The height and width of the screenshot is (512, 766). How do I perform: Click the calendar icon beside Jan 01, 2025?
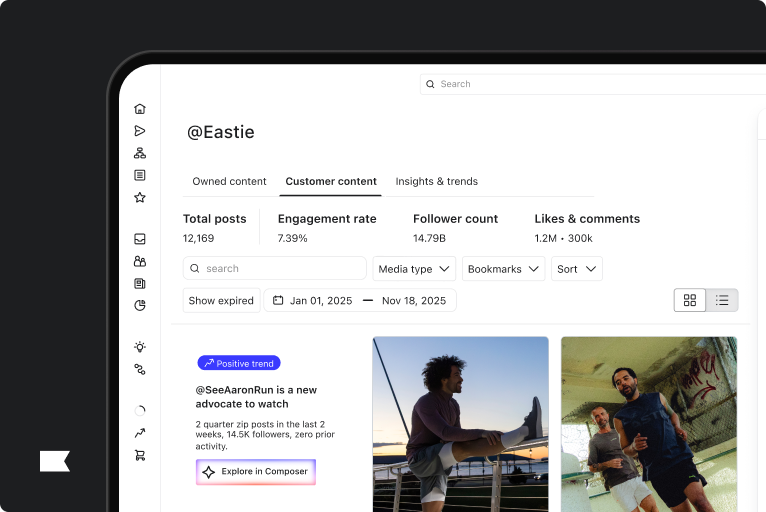[x=278, y=300]
